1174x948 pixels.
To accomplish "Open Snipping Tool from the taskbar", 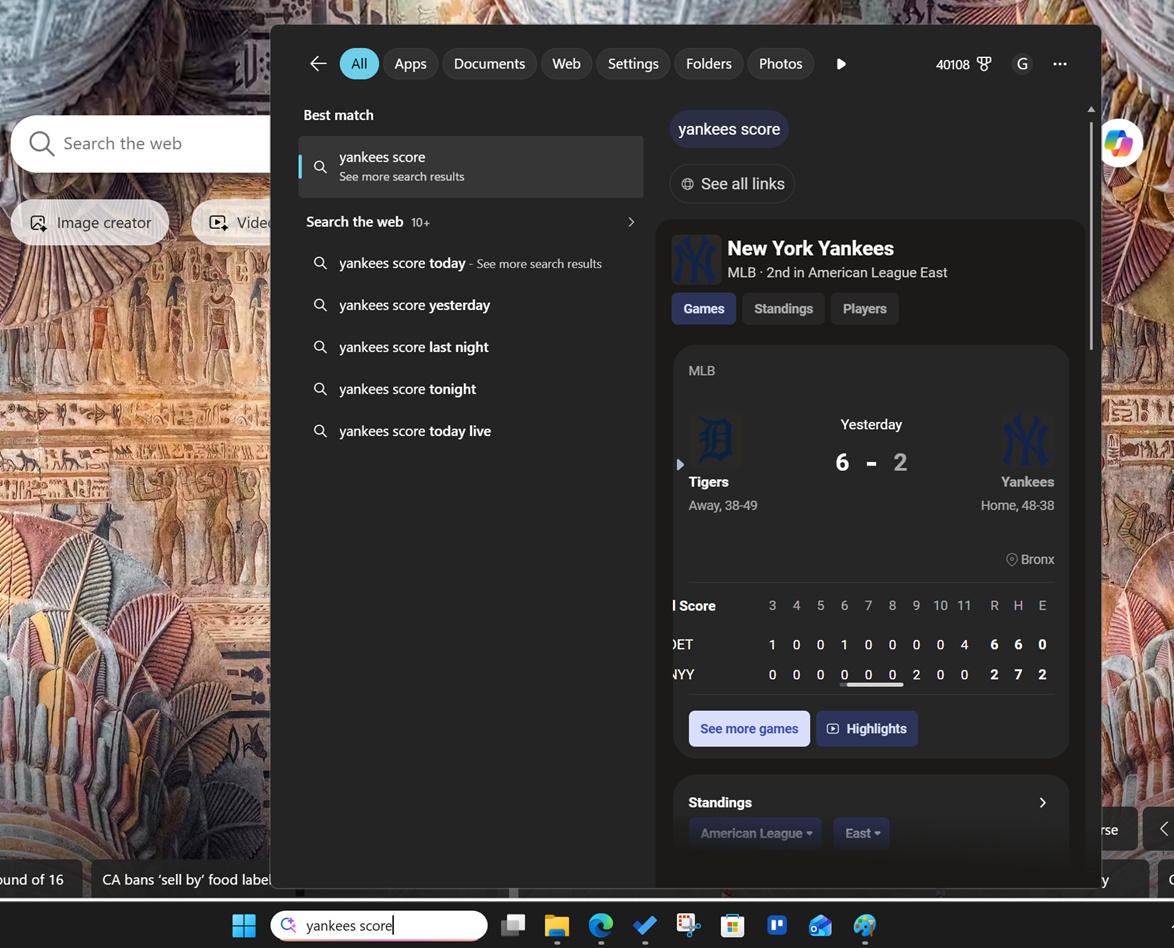I will click(688, 926).
